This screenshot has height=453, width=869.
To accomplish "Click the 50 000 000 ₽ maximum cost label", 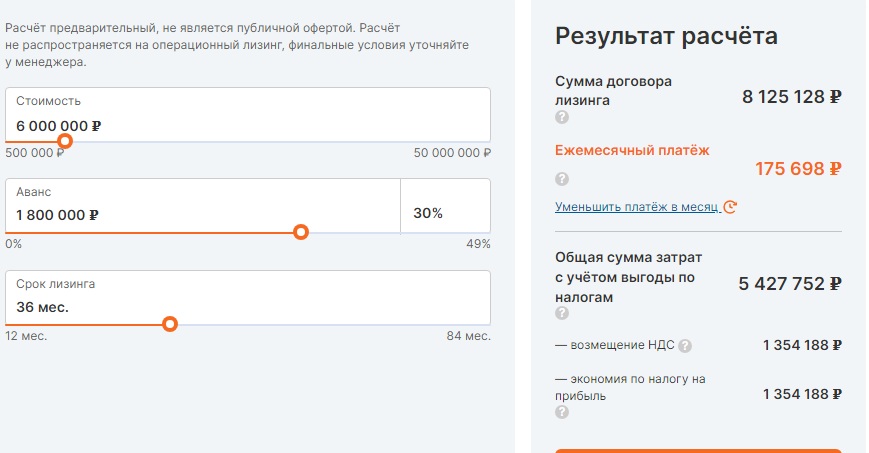I will [x=452, y=153].
